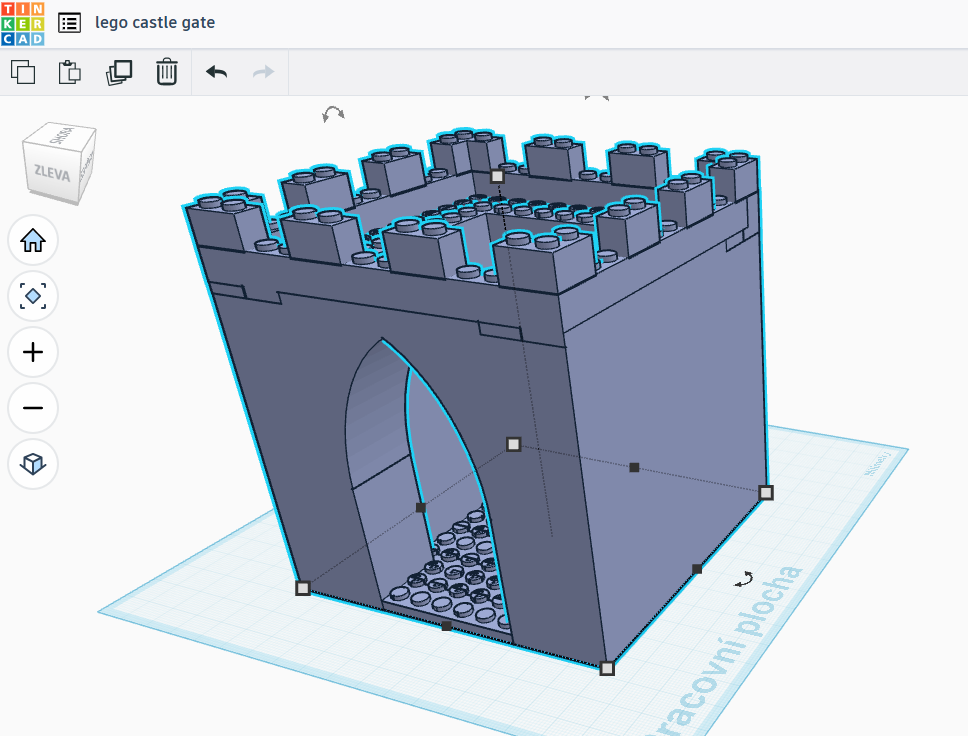Click the Copy toolbar icon
The width and height of the screenshot is (968, 736).
(x=23, y=72)
